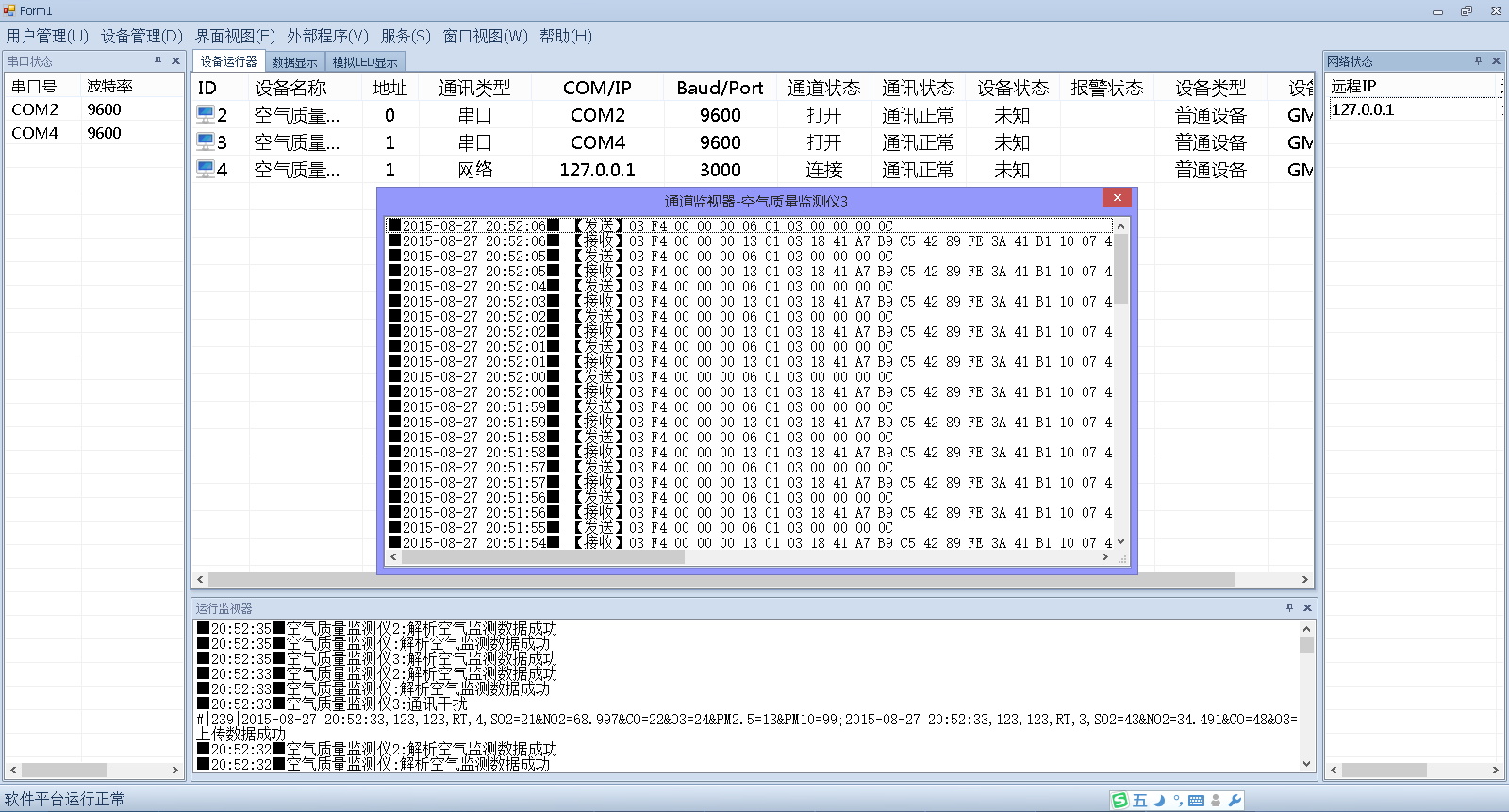Open the 外部程序(V) menu
The image size is (1509, 812).
tap(327, 36)
